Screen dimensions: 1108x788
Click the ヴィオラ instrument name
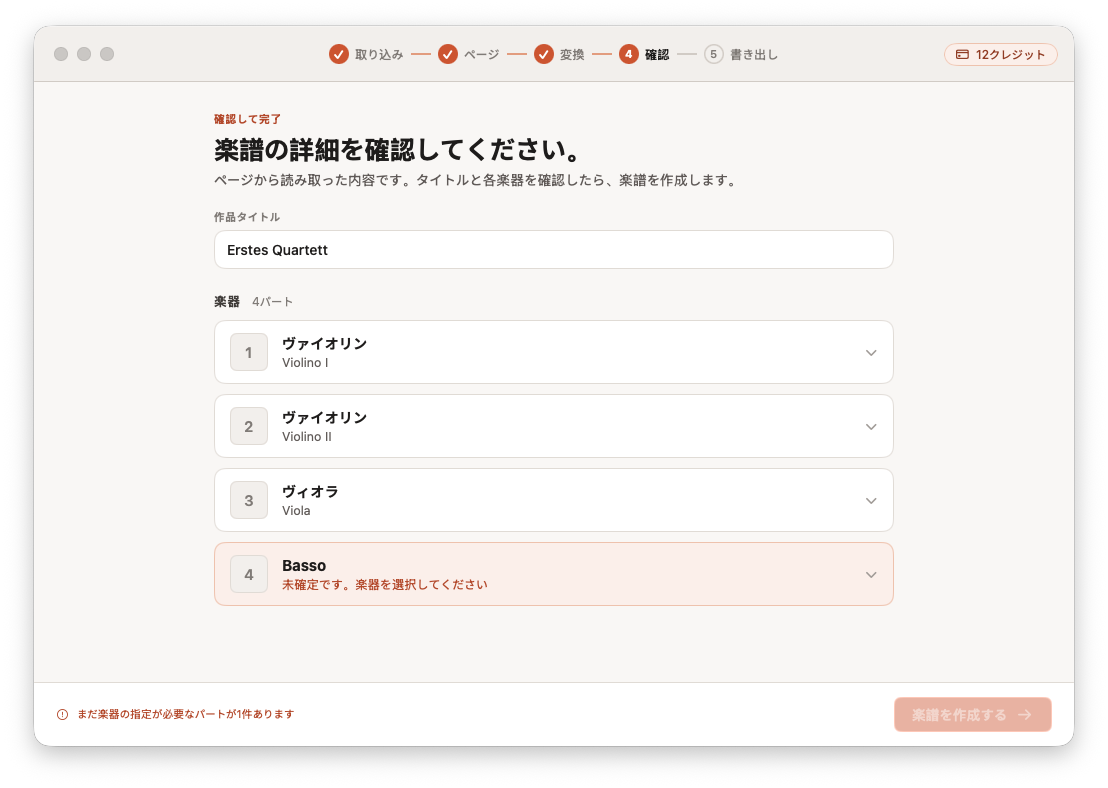pyautogui.click(x=310, y=492)
